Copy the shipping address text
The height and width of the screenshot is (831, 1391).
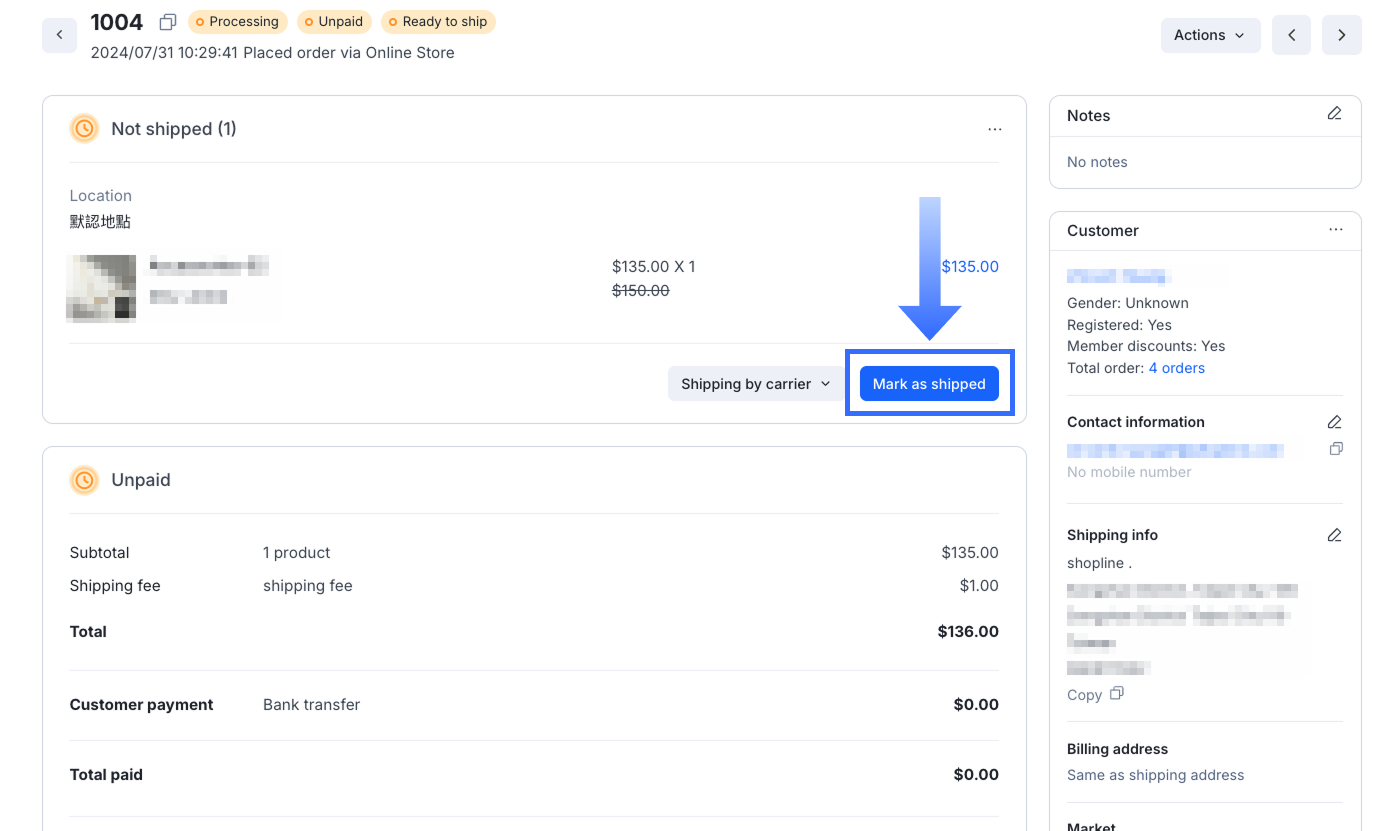tap(1095, 694)
